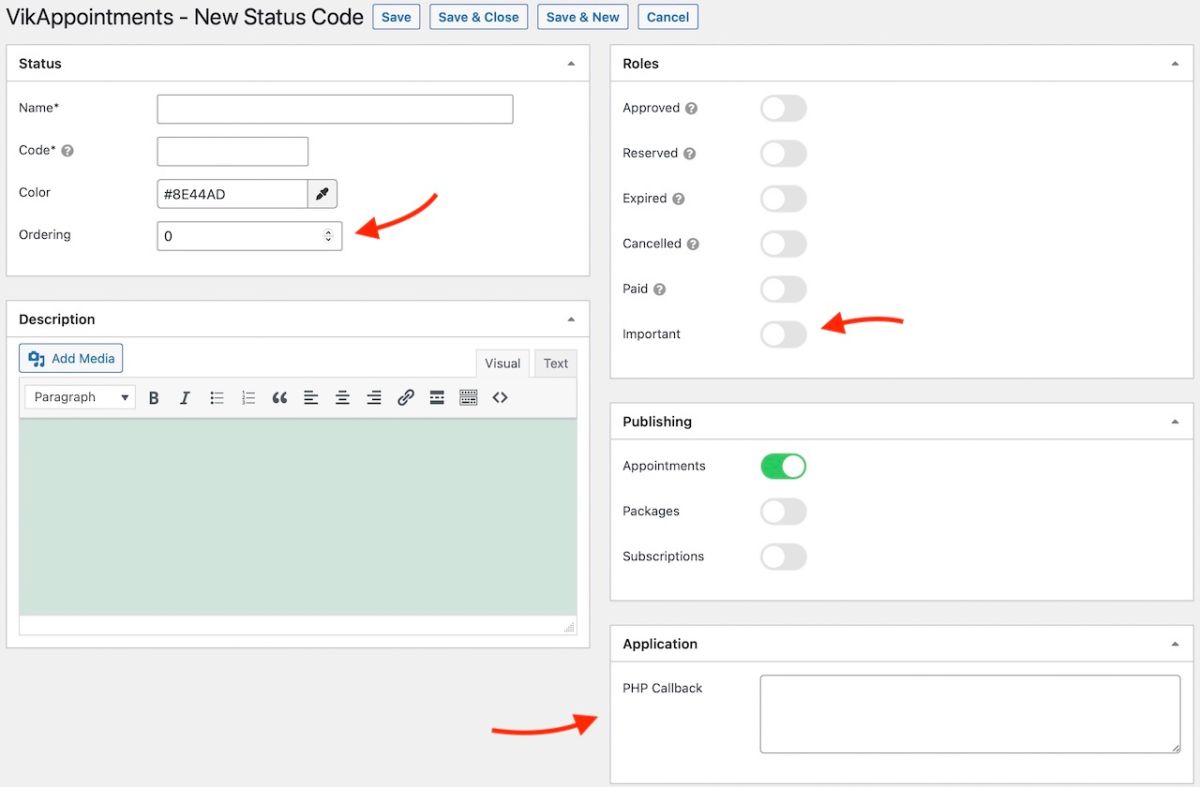Enable the Expired role toggle
The height and width of the screenshot is (787, 1200).
coord(783,199)
